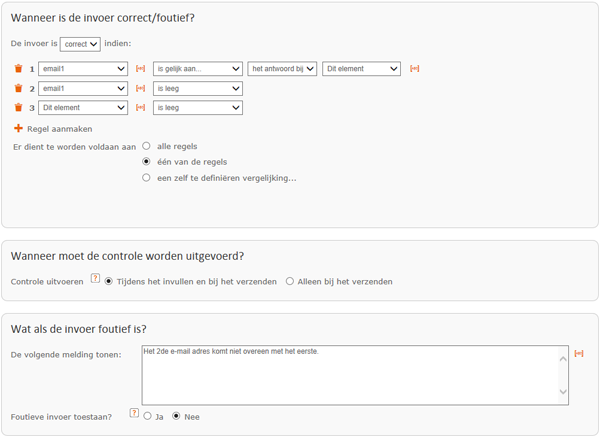Screen dimensions: 600x437
Task: Delete rule 1 with trash icon
Action: tap(18, 68)
